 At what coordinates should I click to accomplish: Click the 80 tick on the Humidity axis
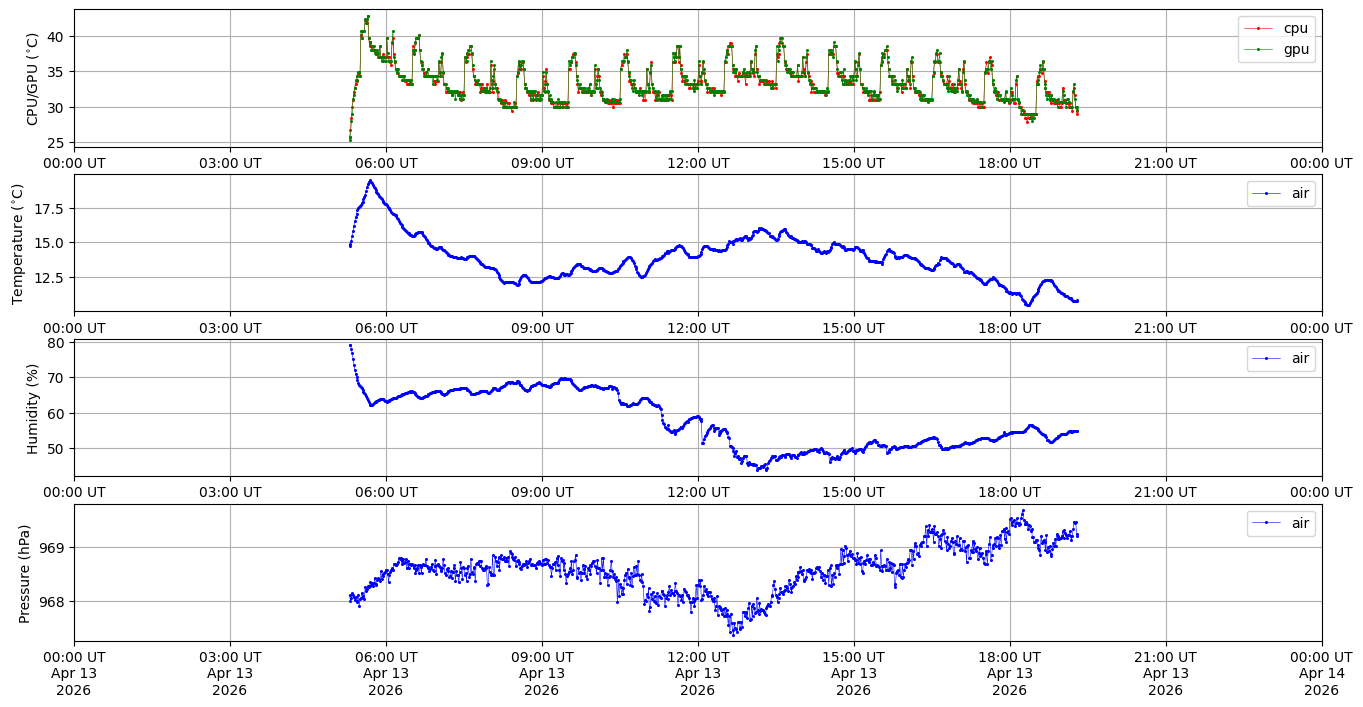pos(56,343)
